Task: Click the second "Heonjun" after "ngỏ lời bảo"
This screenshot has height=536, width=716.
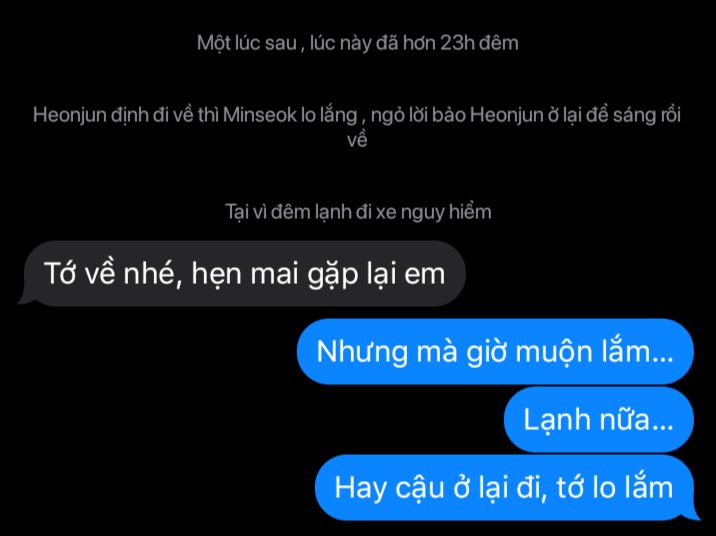Action: coord(507,115)
